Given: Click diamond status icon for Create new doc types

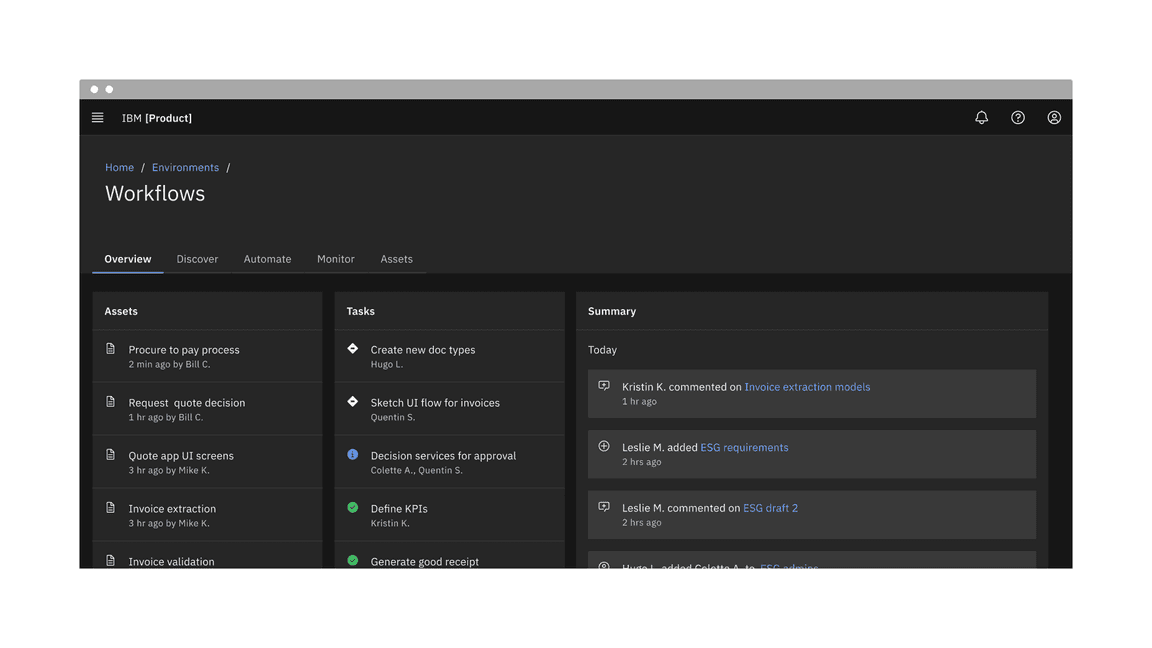Looking at the screenshot, I should pos(353,349).
